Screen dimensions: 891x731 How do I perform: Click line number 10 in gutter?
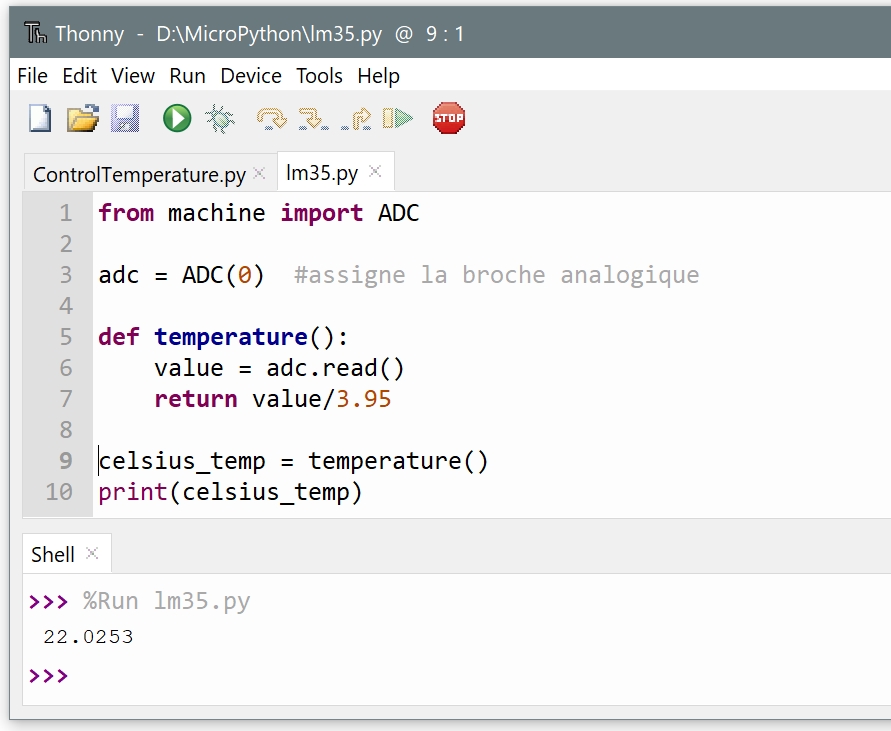point(59,492)
